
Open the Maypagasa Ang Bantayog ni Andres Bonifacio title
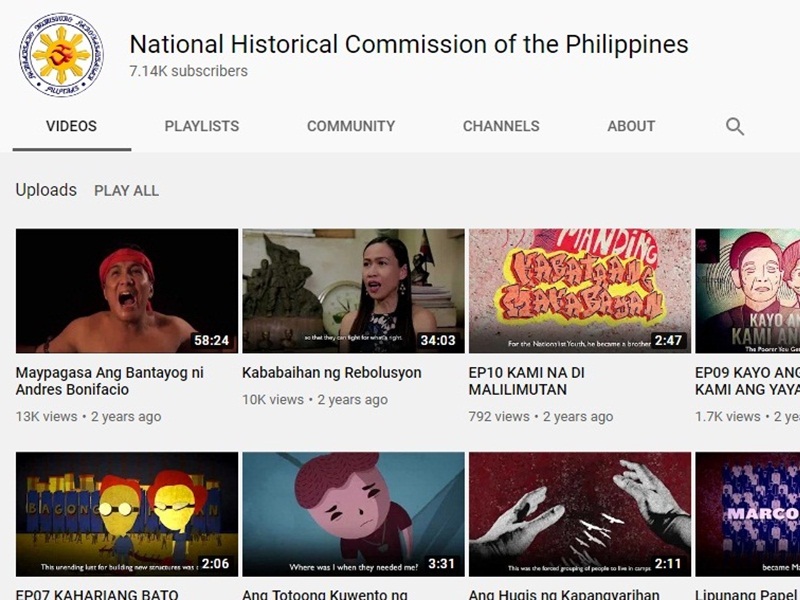pyautogui.click(x=110, y=381)
